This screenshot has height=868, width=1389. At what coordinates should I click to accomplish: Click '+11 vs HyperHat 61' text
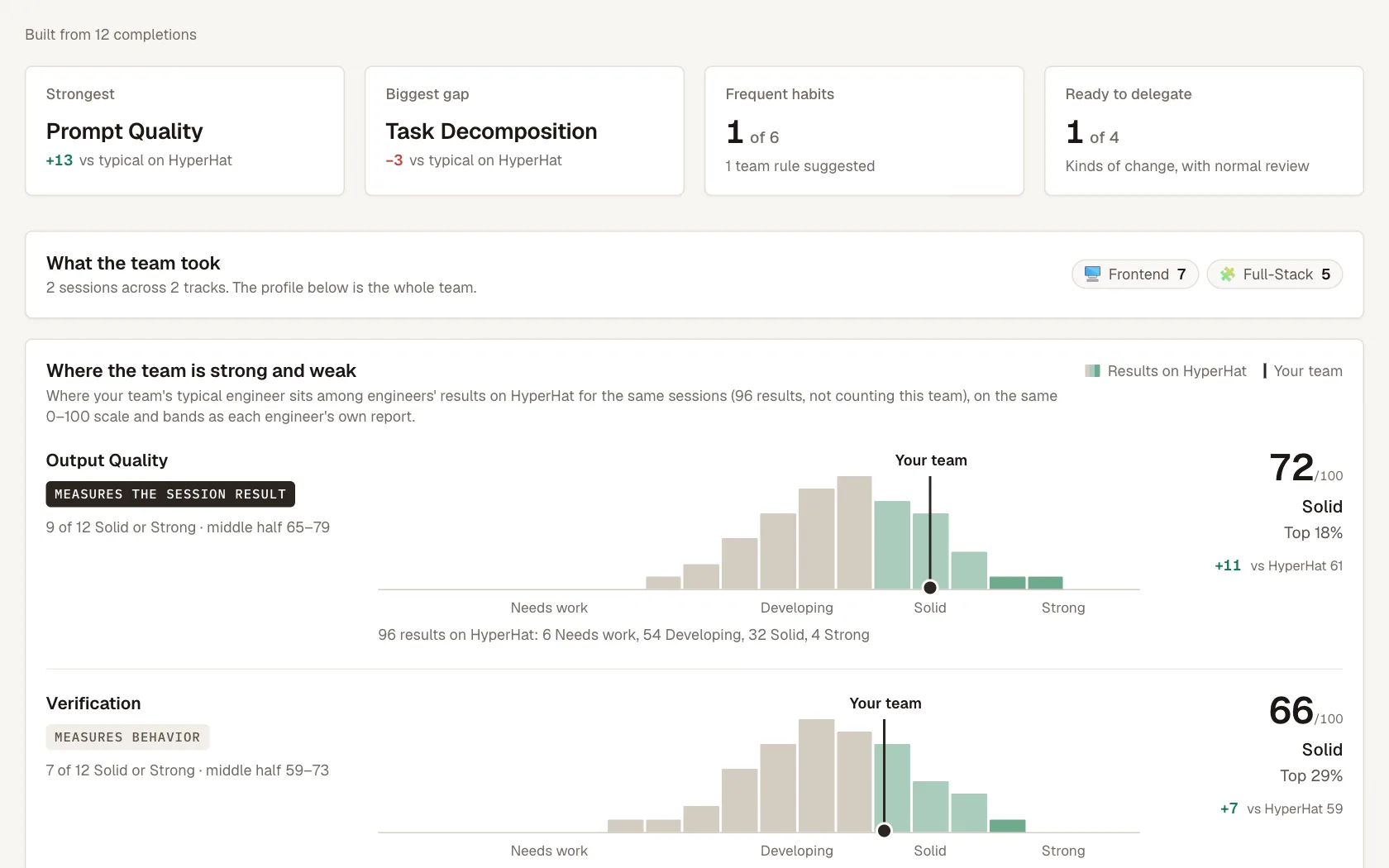(x=1278, y=565)
